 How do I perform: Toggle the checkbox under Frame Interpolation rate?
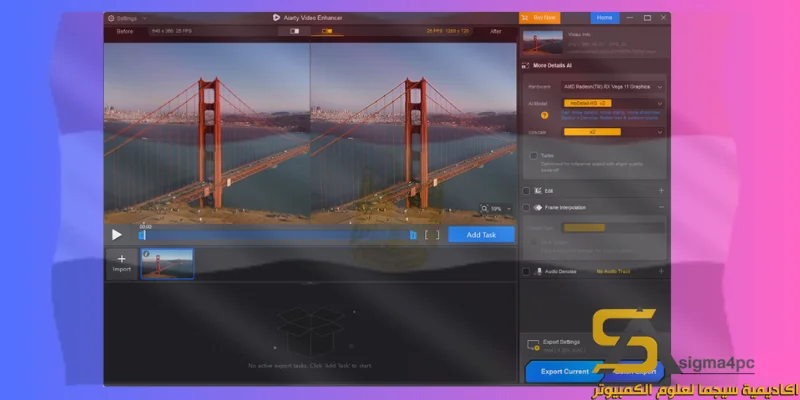tap(534, 242)
